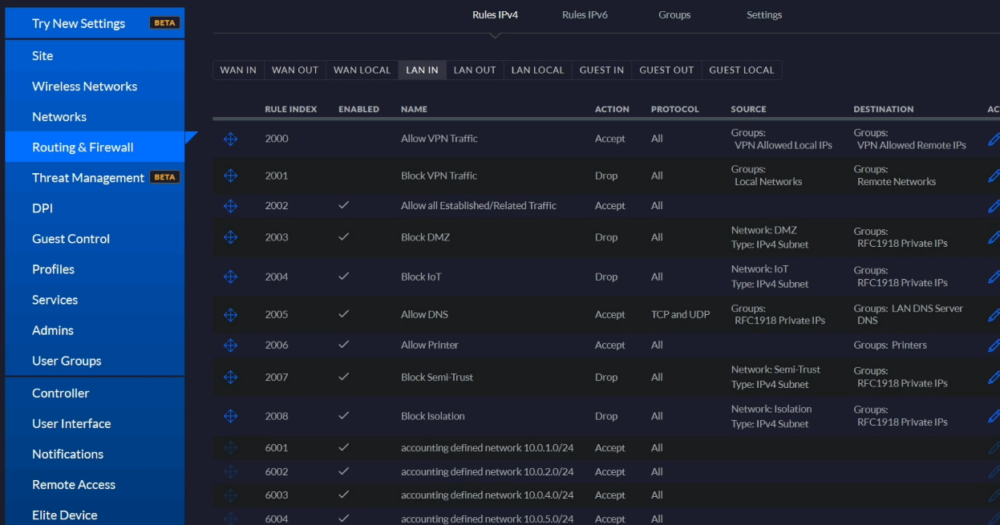Open Guest Control settings
Screen dimensions: 1000x525
pyautogui.click(x=95, y=239)
